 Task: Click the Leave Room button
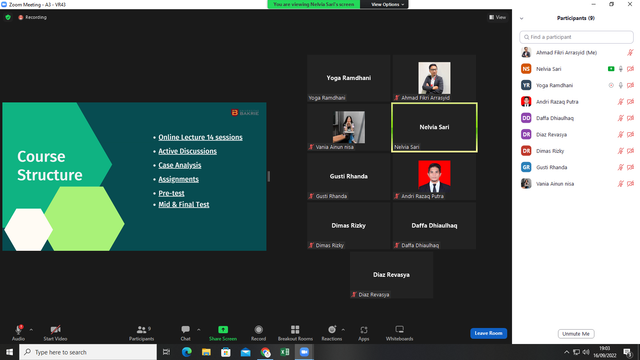click(489, 333)
